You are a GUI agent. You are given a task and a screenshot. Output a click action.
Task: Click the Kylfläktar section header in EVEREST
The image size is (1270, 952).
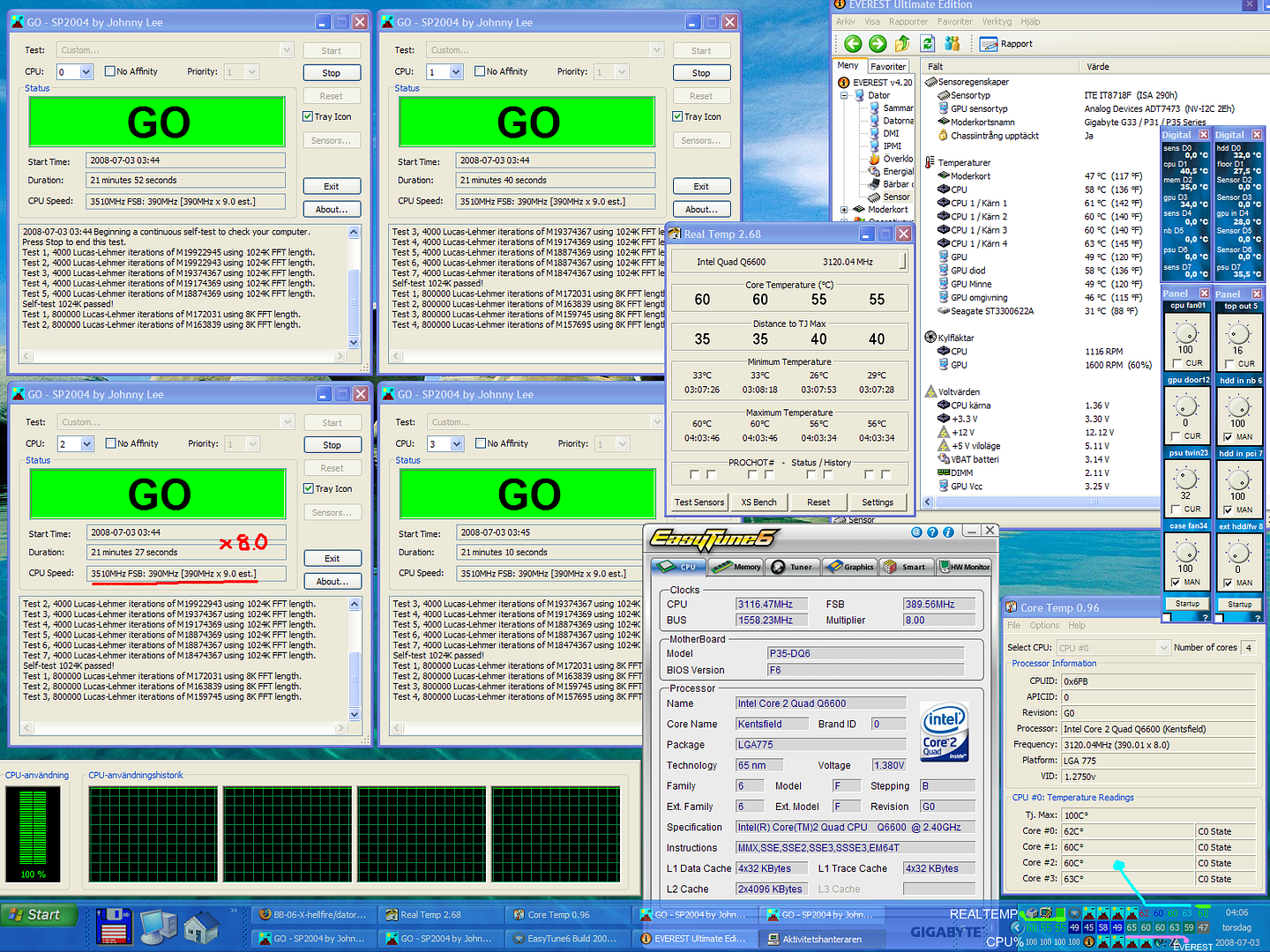[x=949, y=338]
